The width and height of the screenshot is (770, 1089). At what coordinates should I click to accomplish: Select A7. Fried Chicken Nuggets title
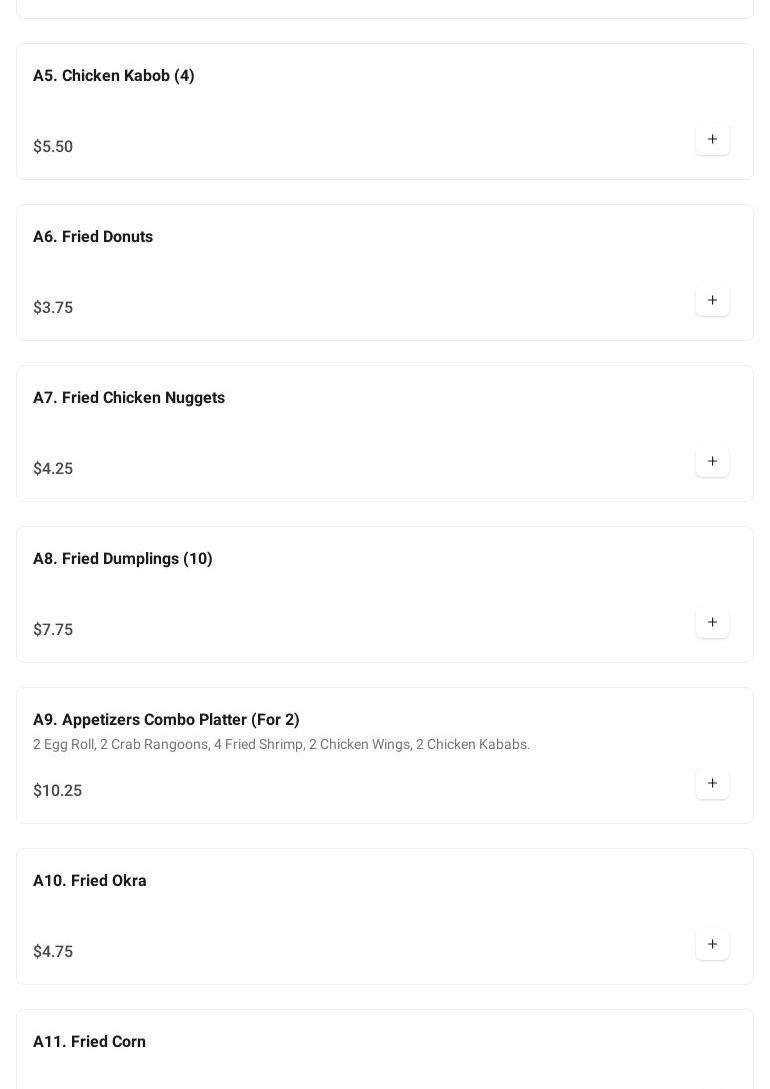coord(129,398)
